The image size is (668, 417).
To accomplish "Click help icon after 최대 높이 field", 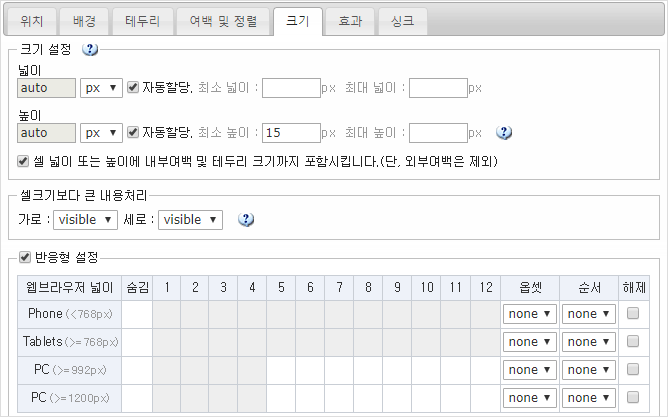I will pos(504,132).
